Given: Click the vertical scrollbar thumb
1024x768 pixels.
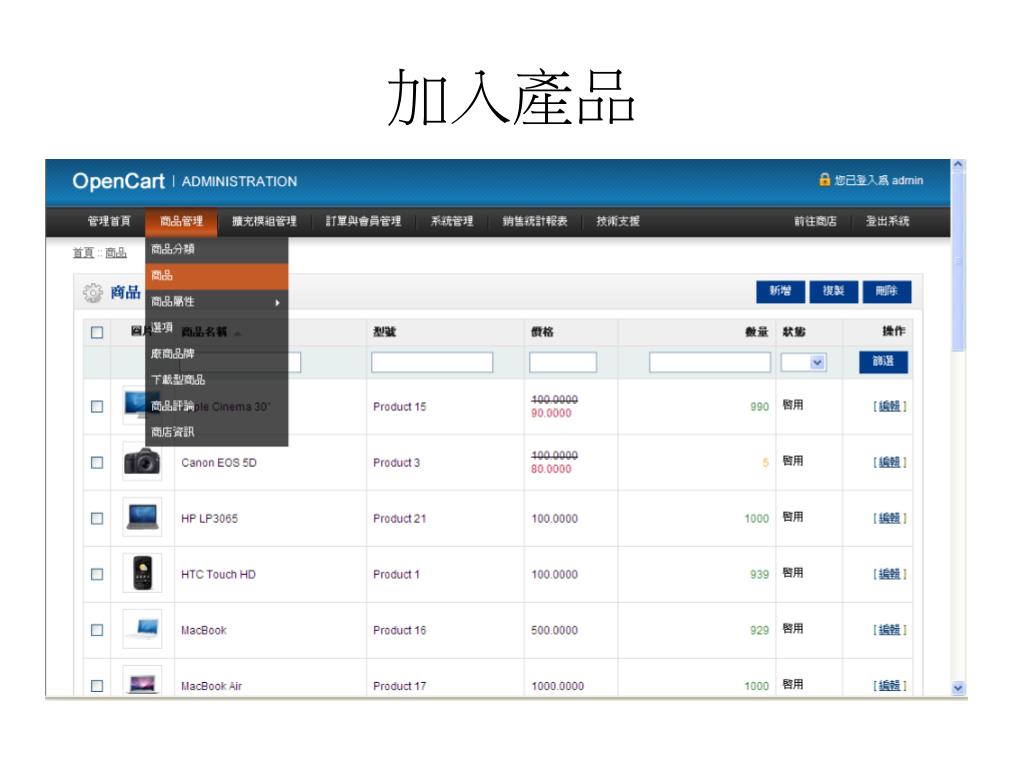Looking at the screenshot, I should (958, 261).
